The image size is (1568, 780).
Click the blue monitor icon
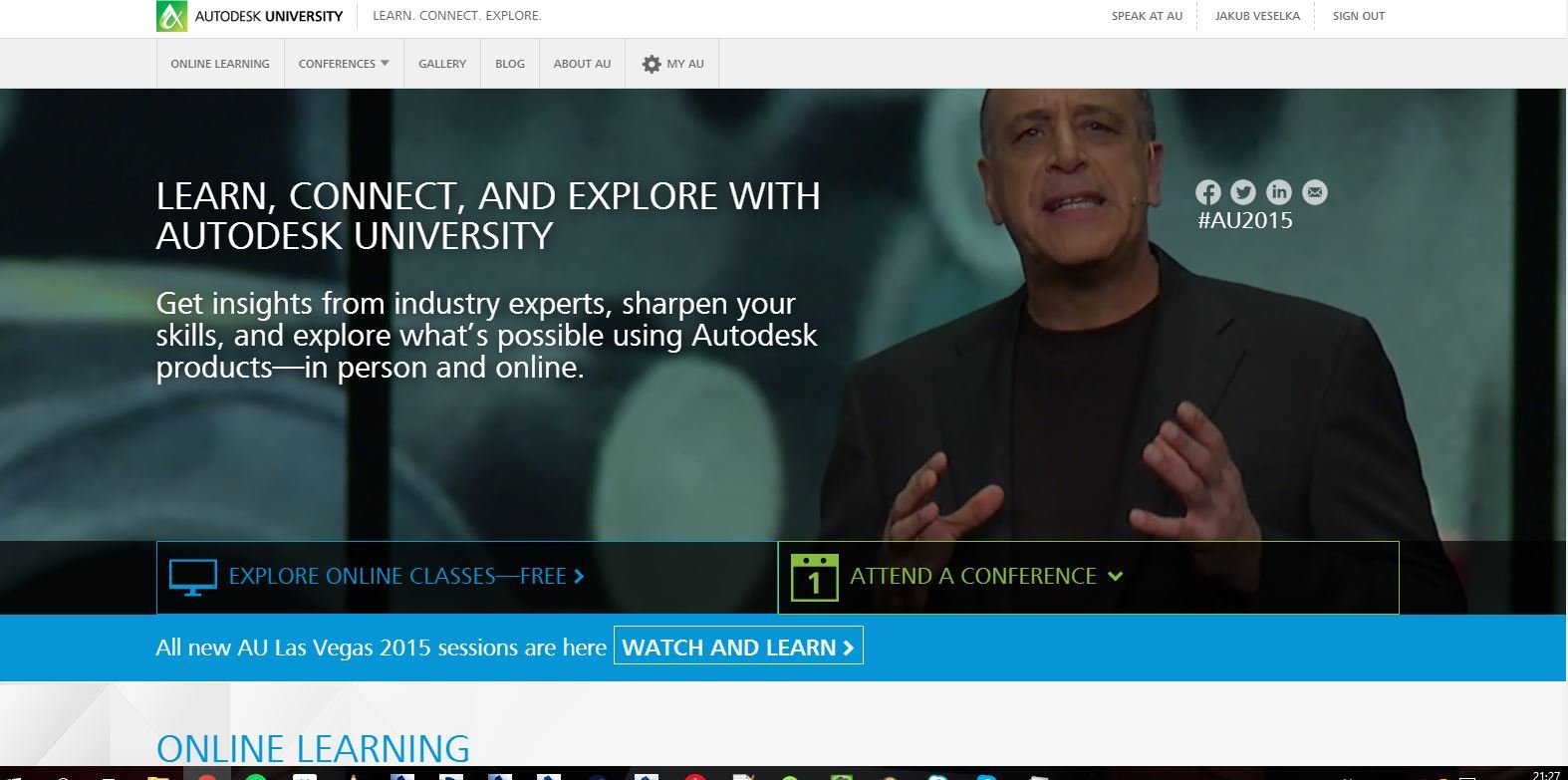pyautogui.click(x=193, y=578)
